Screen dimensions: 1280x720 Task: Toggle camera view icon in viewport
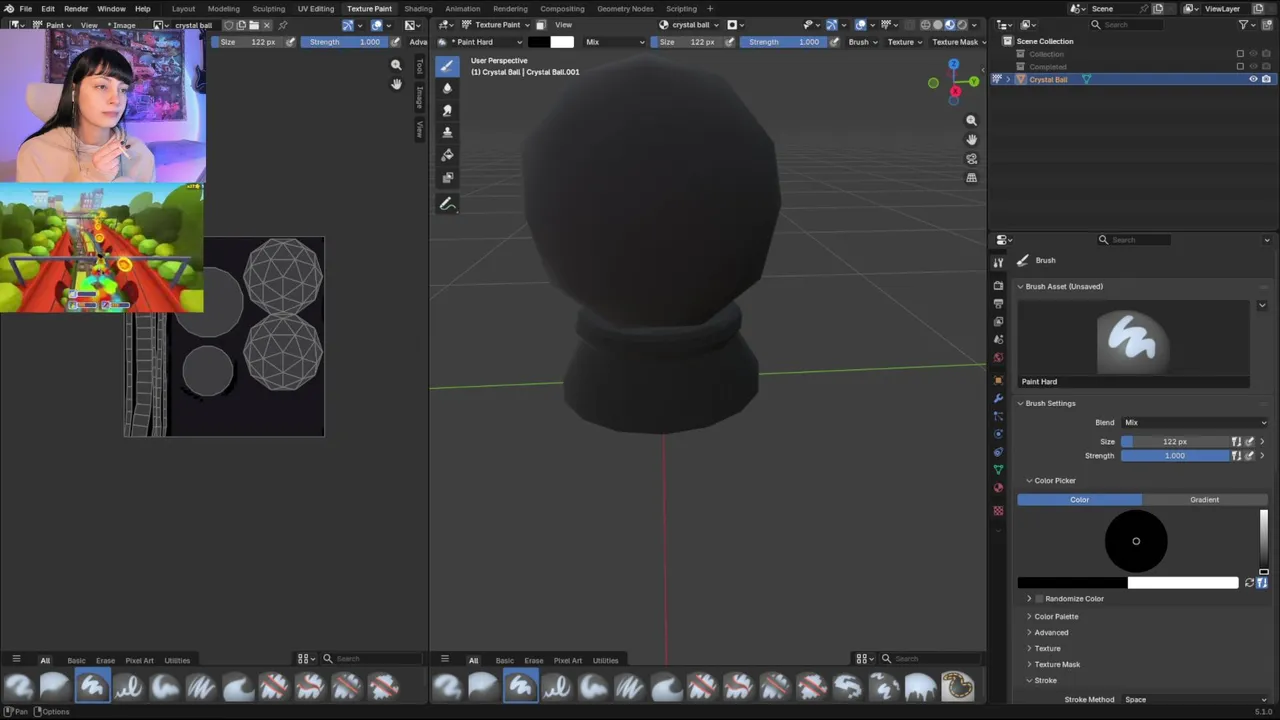click(971, 159)
